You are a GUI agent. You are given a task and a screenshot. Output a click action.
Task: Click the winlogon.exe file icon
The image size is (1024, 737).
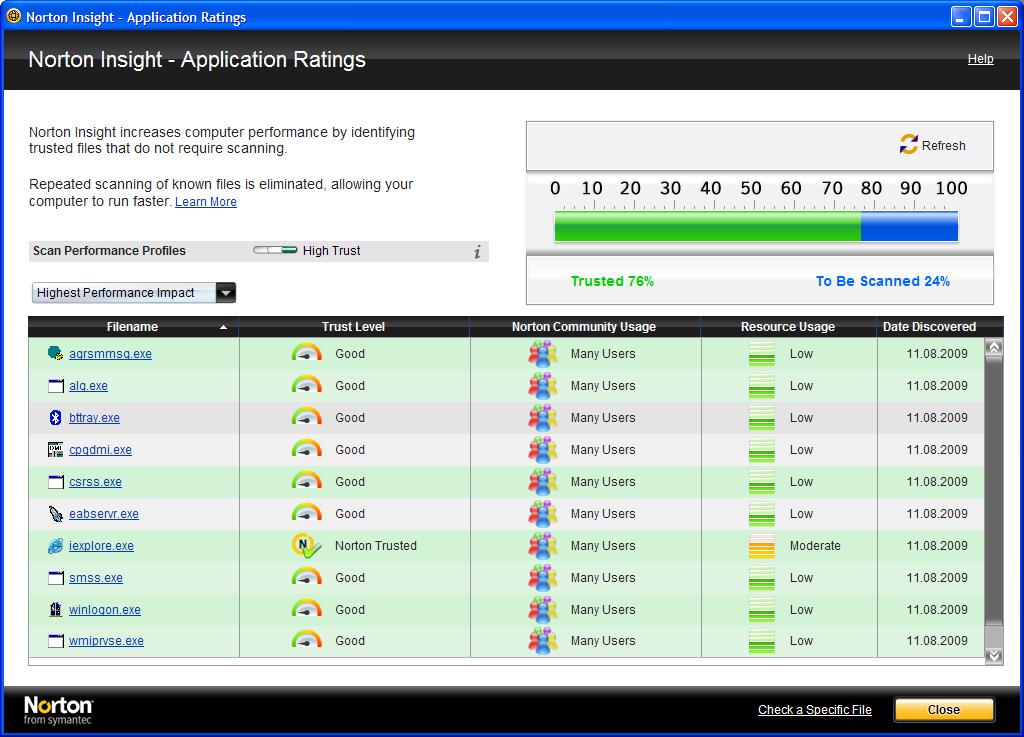point(56,609)
